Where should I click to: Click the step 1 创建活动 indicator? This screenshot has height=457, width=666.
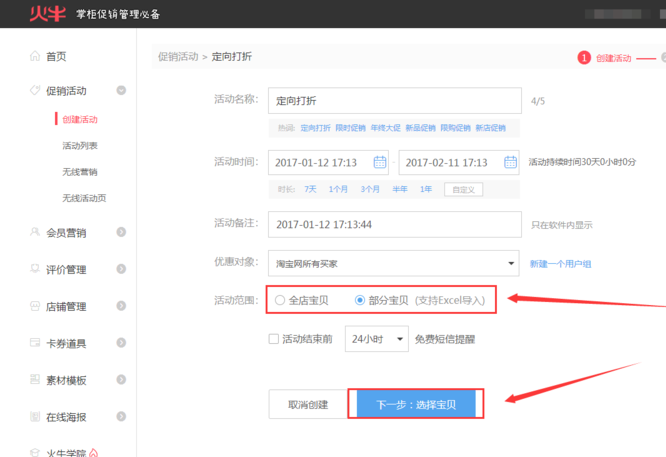(x=604, y=58)
